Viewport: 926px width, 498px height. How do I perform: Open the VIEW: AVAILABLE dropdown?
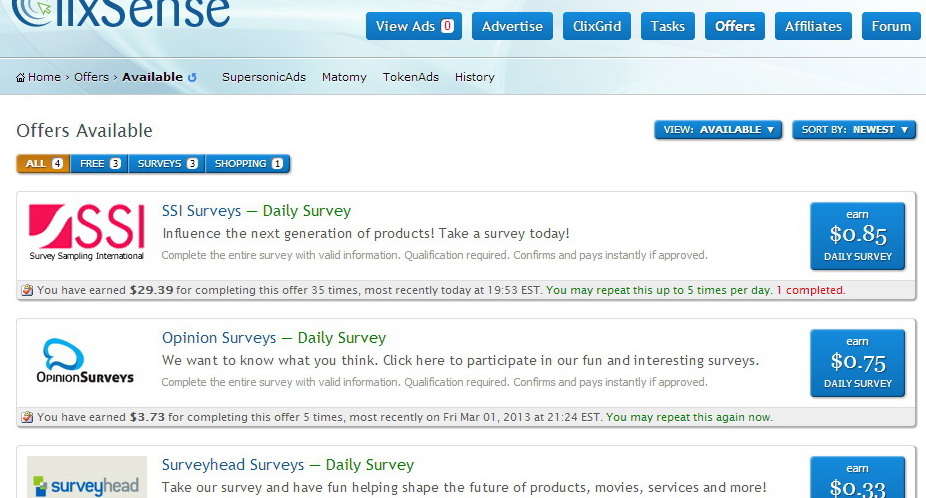(718, 130)
